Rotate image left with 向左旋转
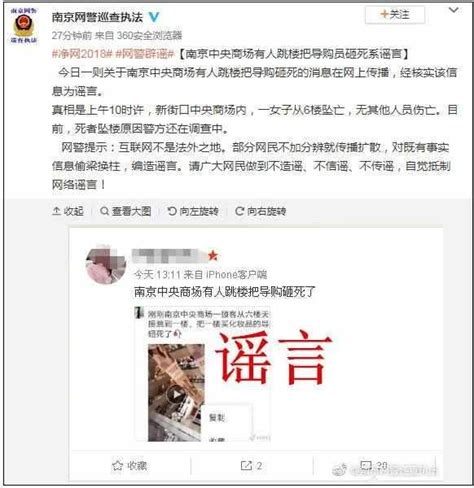 click(x=193, y=211)
